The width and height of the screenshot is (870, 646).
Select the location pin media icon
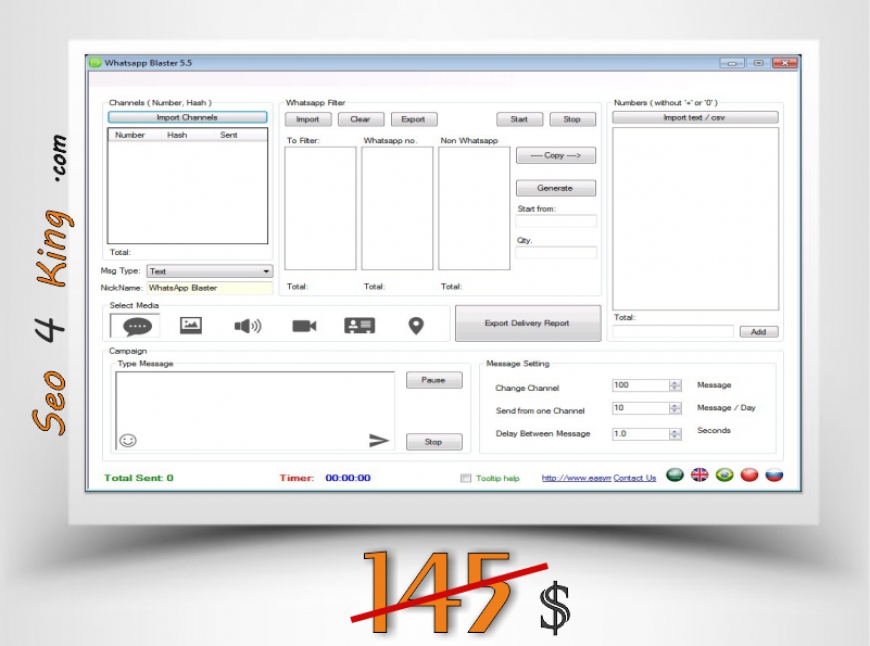point(416,326)
